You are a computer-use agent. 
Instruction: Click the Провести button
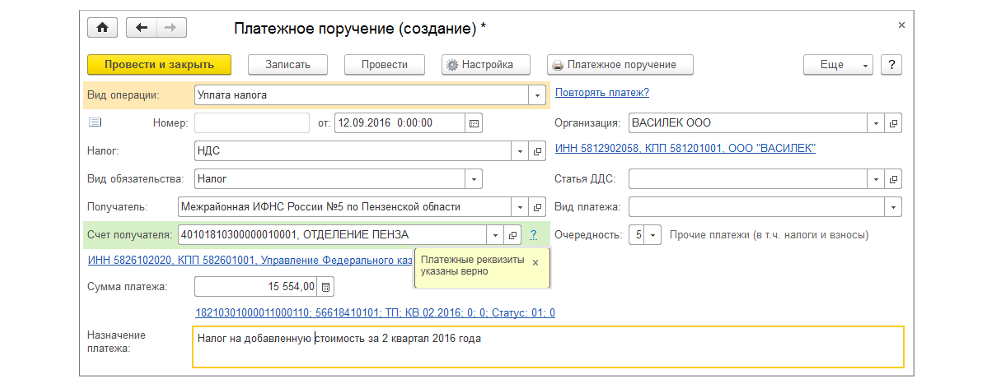click(x=384, y=65)
